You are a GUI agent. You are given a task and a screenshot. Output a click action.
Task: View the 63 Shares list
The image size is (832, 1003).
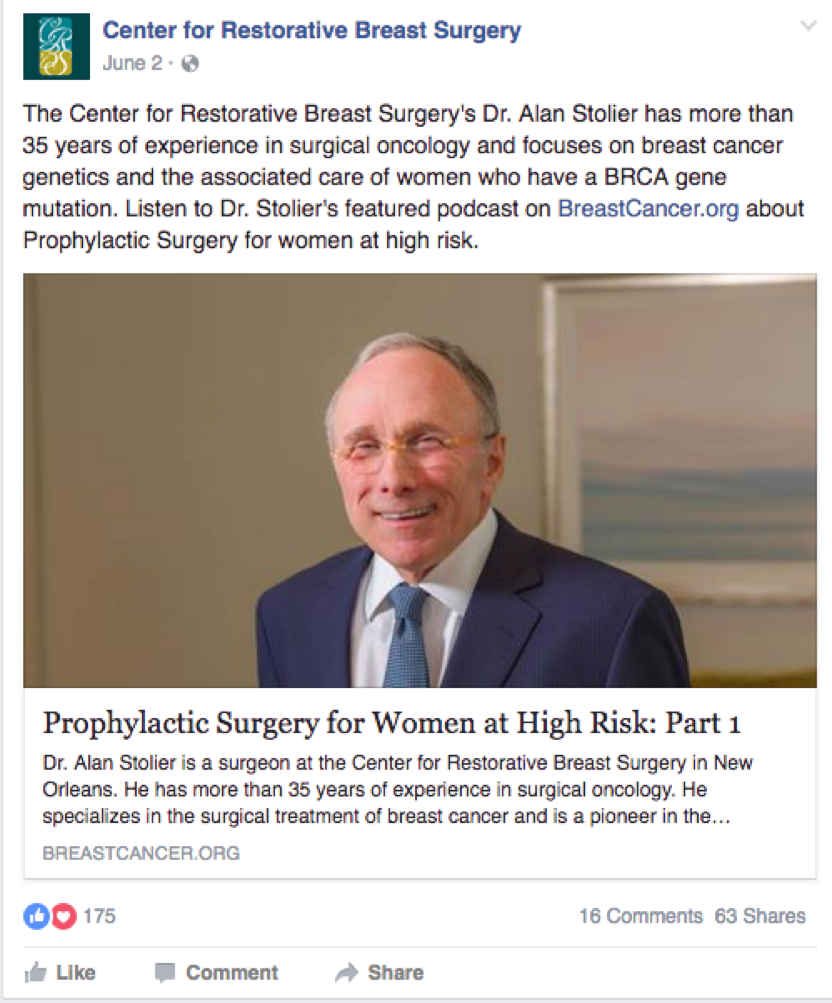(760, 916)
